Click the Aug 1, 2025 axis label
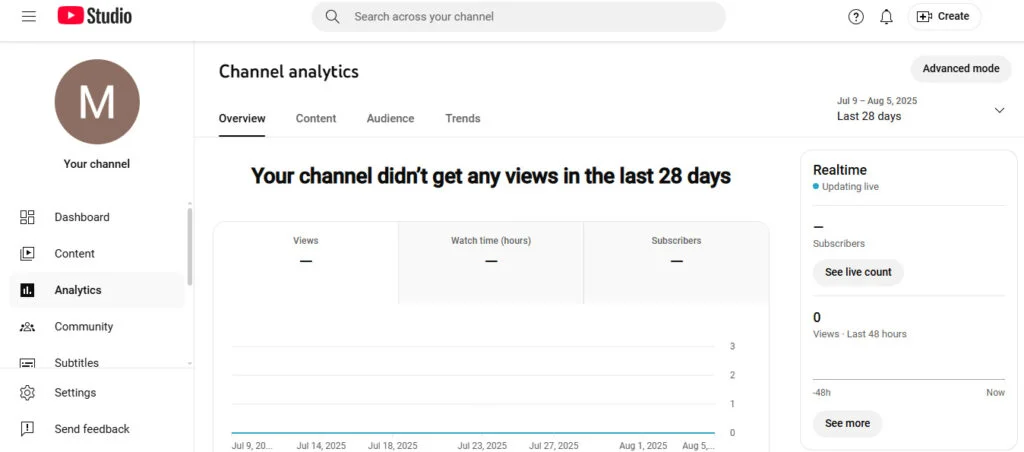1024x452 pixels. coord(641,445)
